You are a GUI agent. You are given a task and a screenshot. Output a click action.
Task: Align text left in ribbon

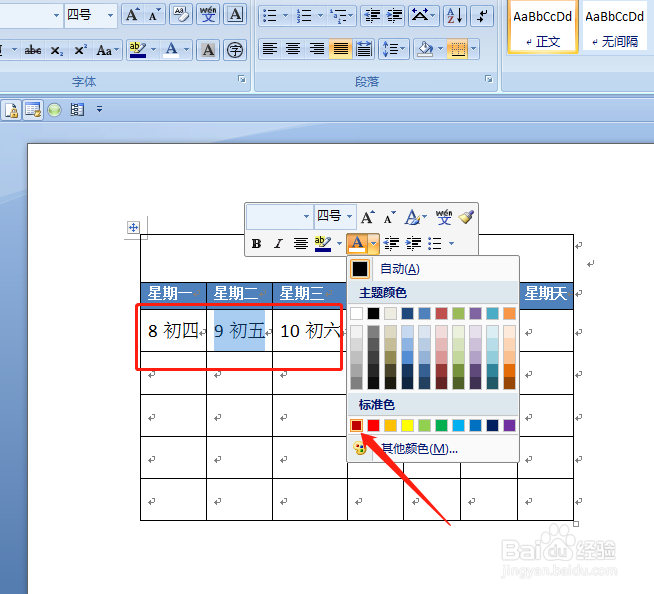(270, 49)
